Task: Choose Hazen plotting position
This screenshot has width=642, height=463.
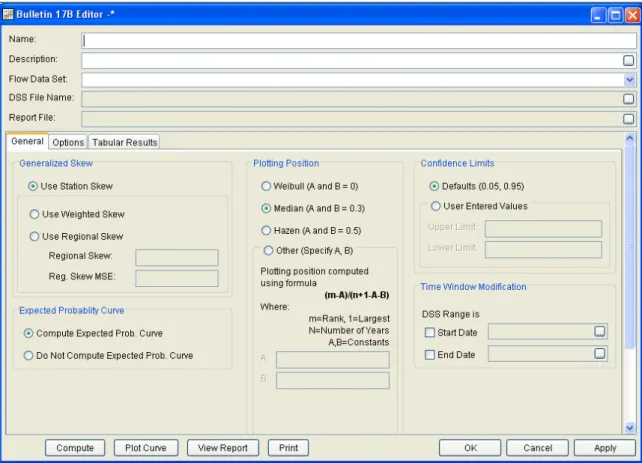Action: pos(311,230)
